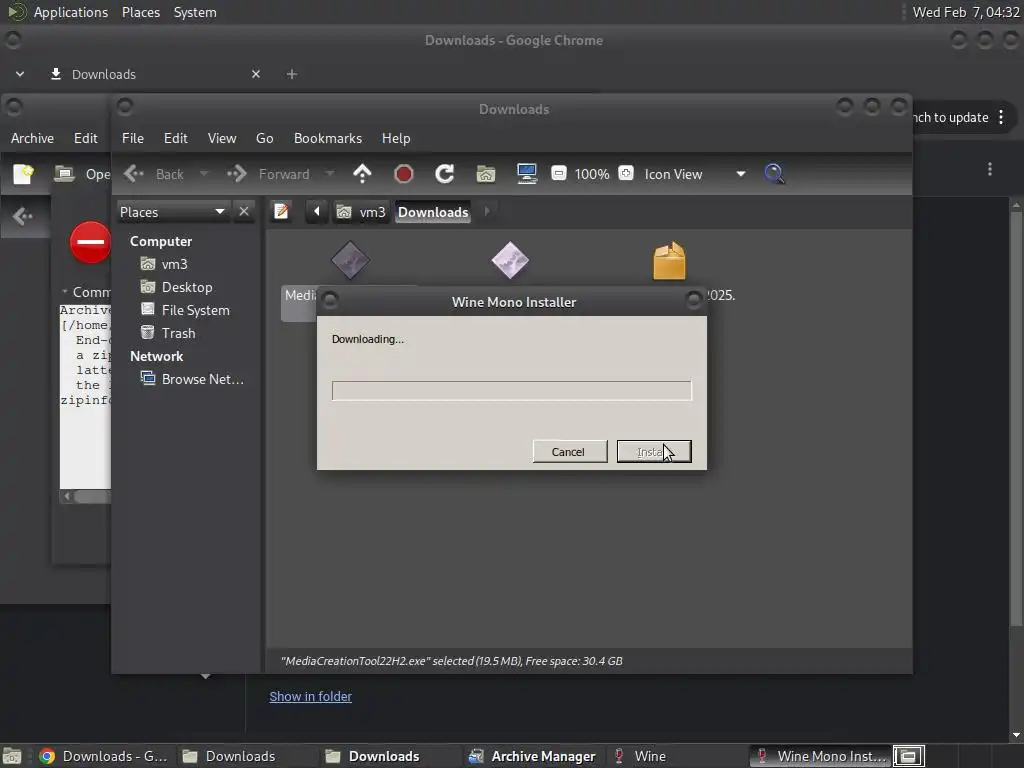Open Edit menu in Archive Manager window

[86, 138]
